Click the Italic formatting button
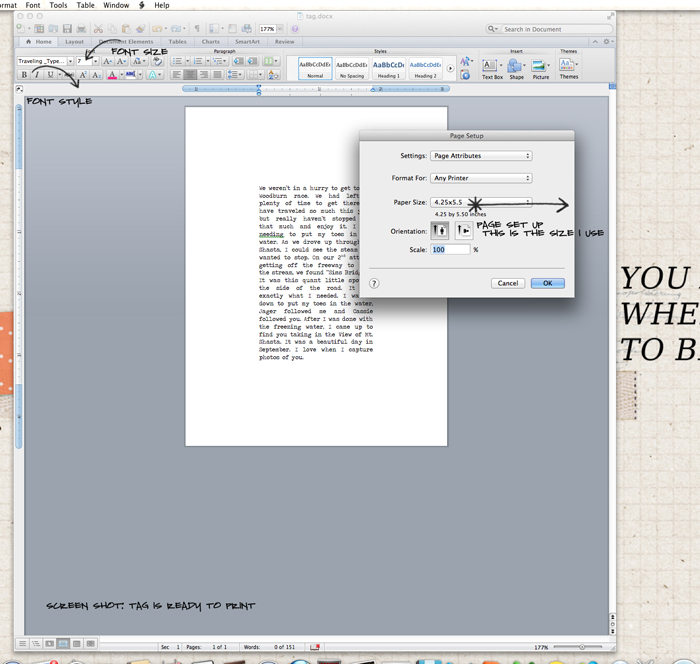 point(37,75)
